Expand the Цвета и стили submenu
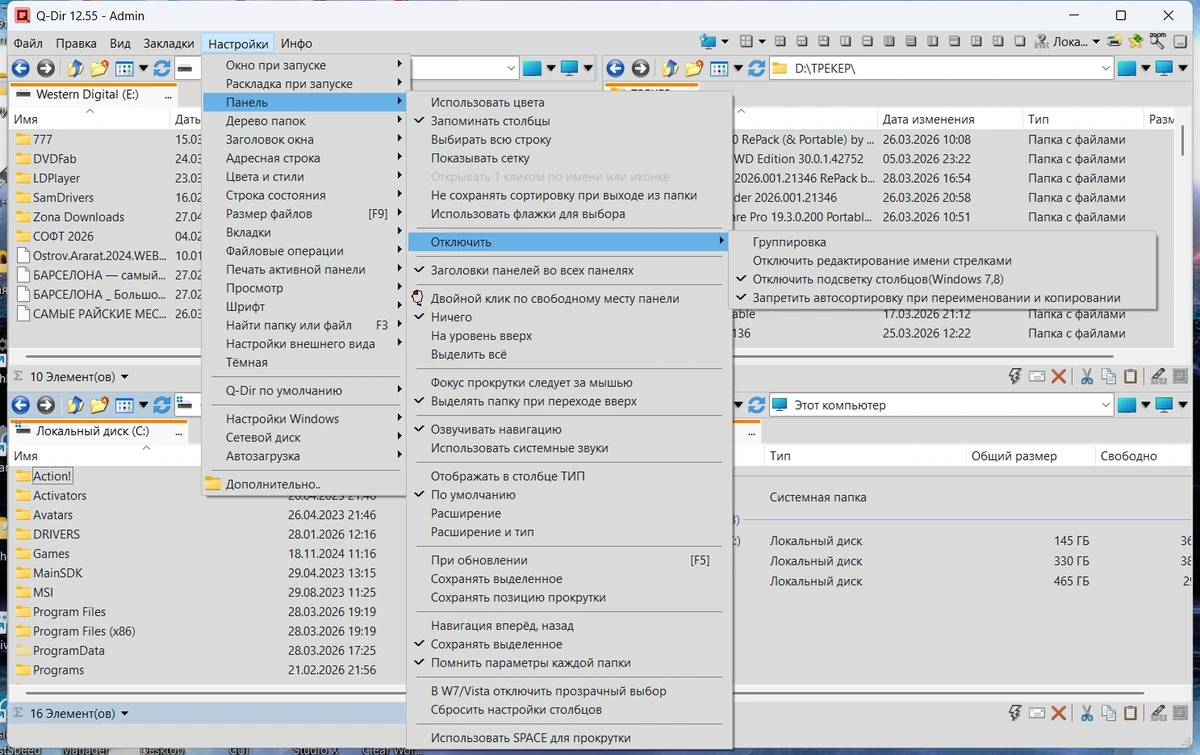1200x755 pixels. coord(306,176)
